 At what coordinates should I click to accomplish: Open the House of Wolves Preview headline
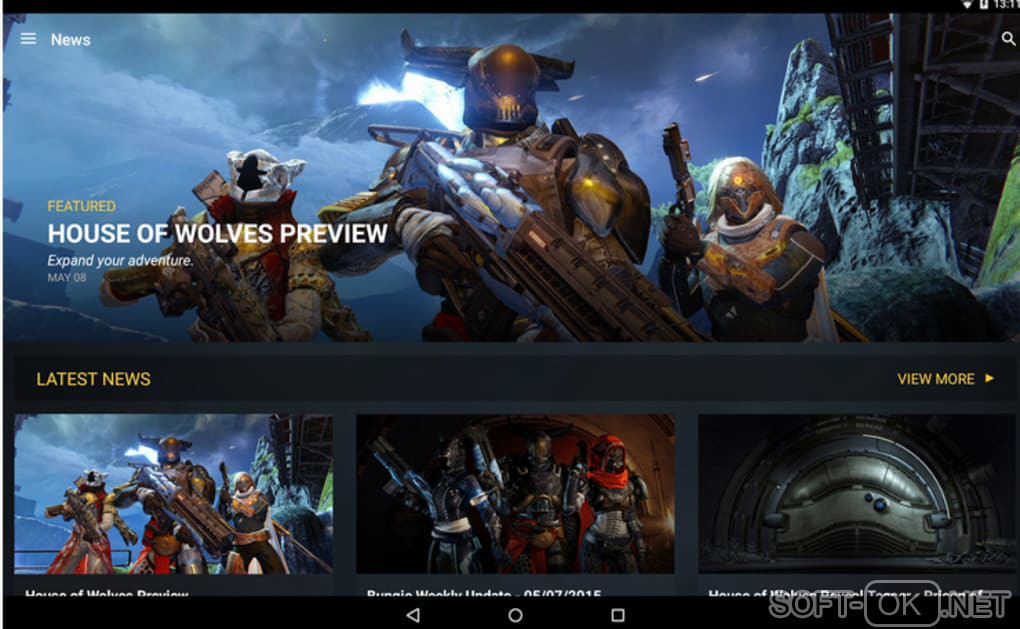point(217,234)
